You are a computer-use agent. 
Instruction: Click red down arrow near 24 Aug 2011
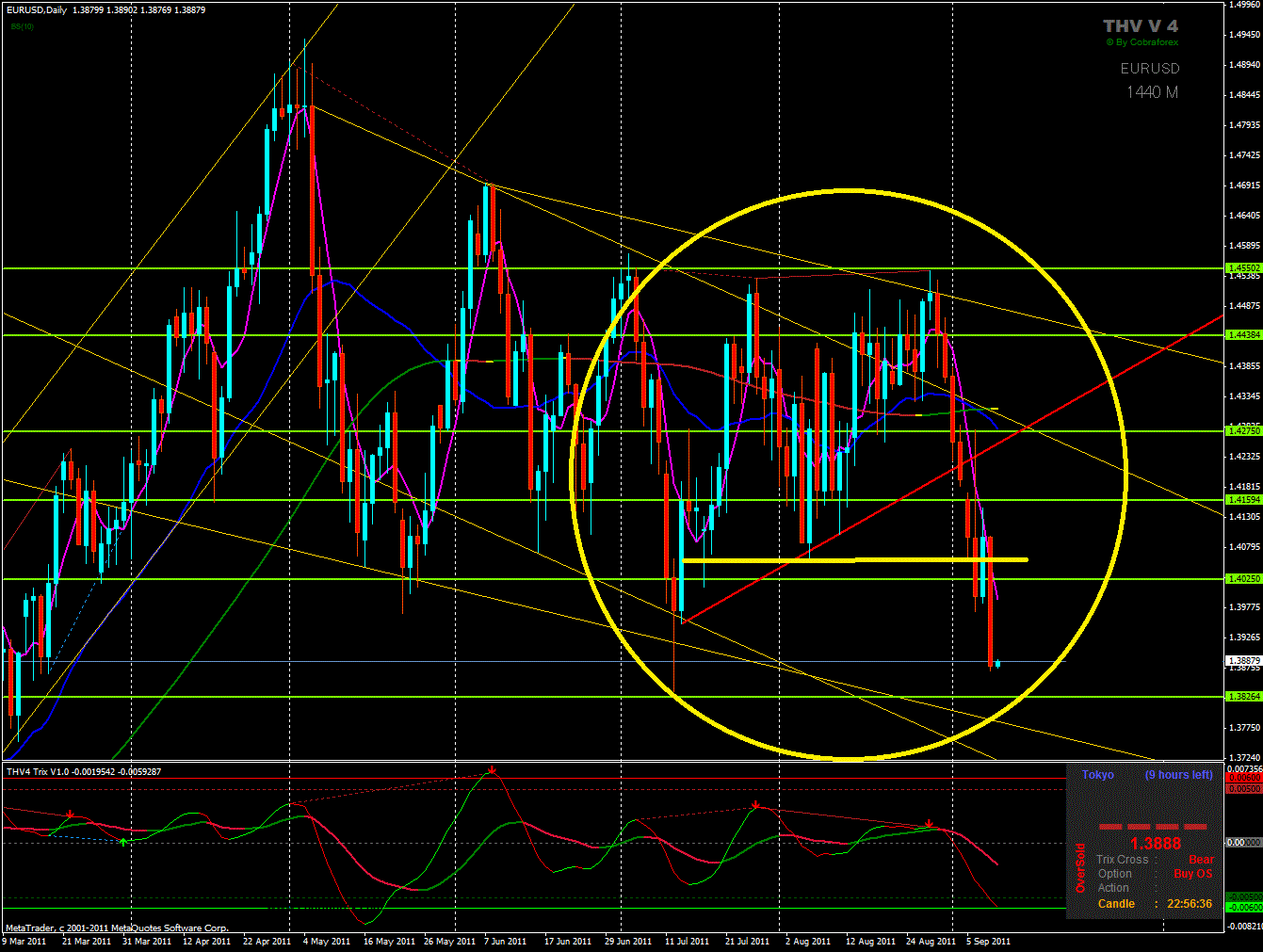pyautogui.click(x=930, y=824)
